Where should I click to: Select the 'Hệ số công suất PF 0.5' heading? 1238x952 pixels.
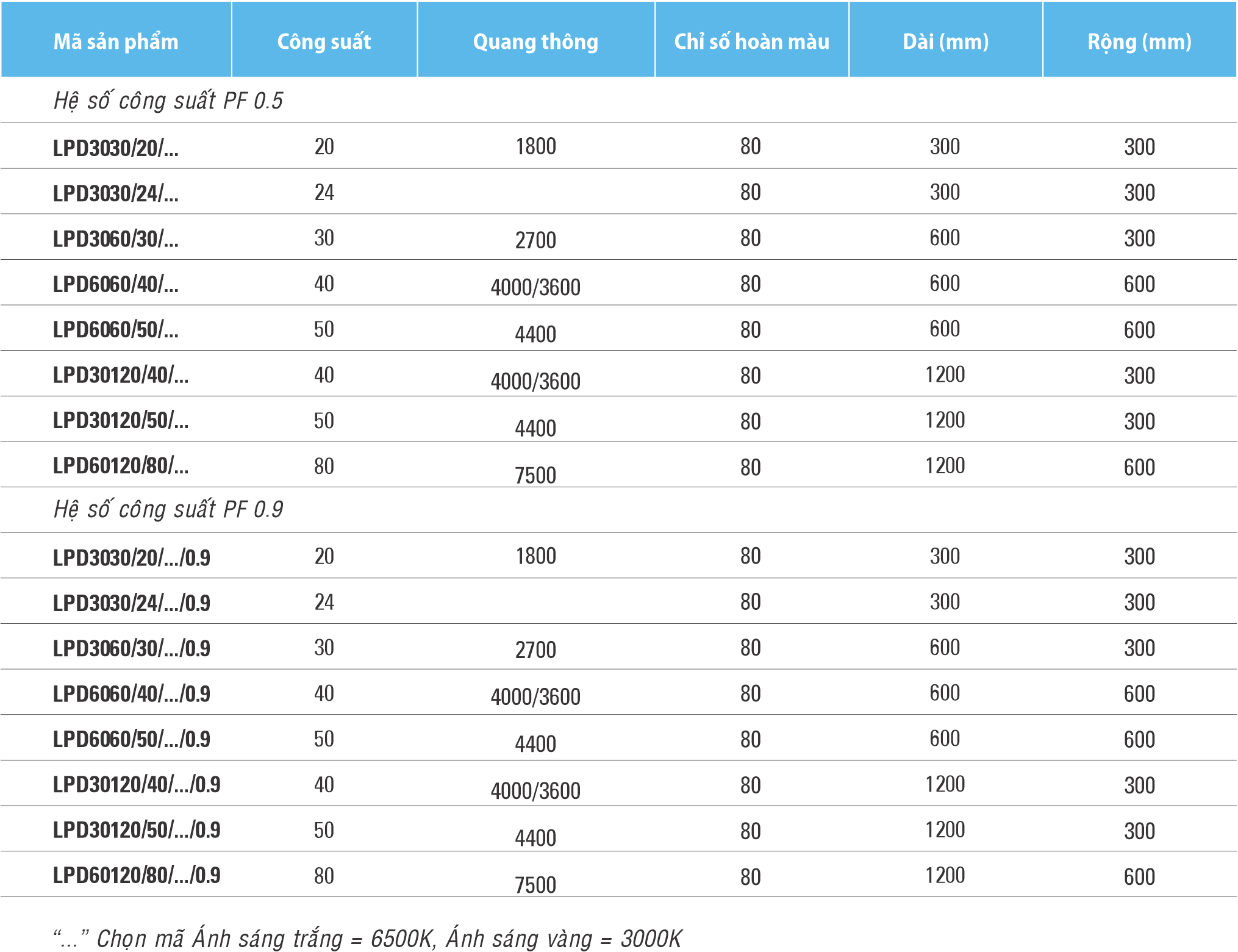point(168,101)
